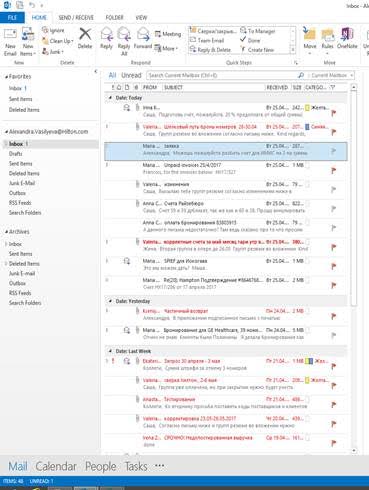
Task: Click Reply All
Action: 124,42
